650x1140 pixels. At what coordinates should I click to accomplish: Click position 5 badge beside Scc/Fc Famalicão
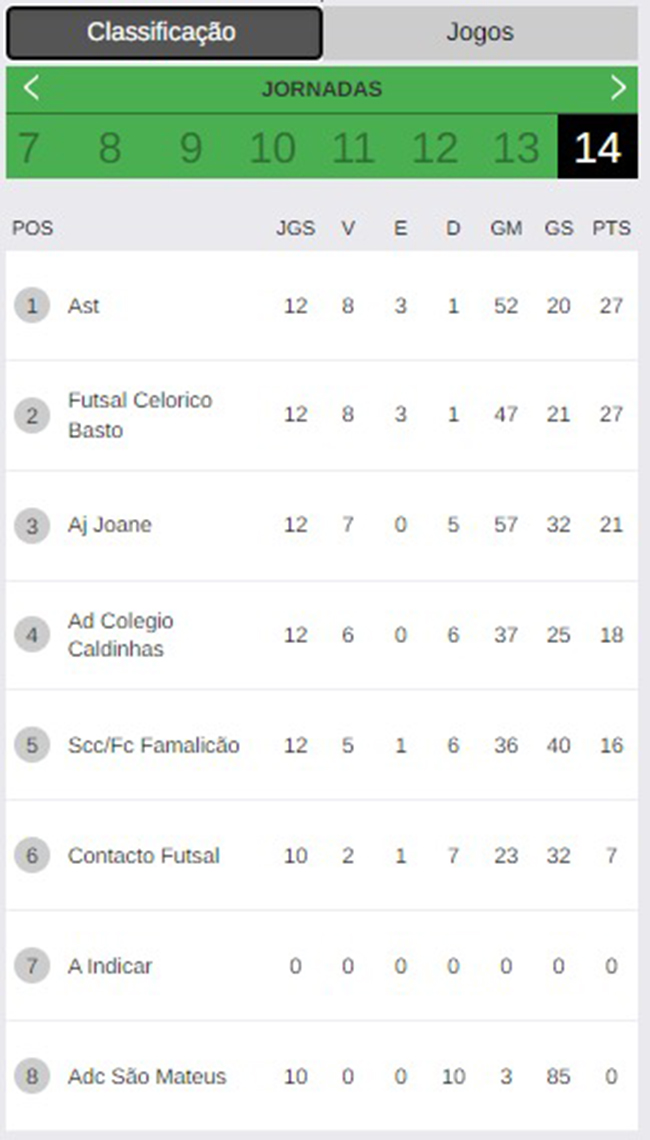(x=32, y=745)
